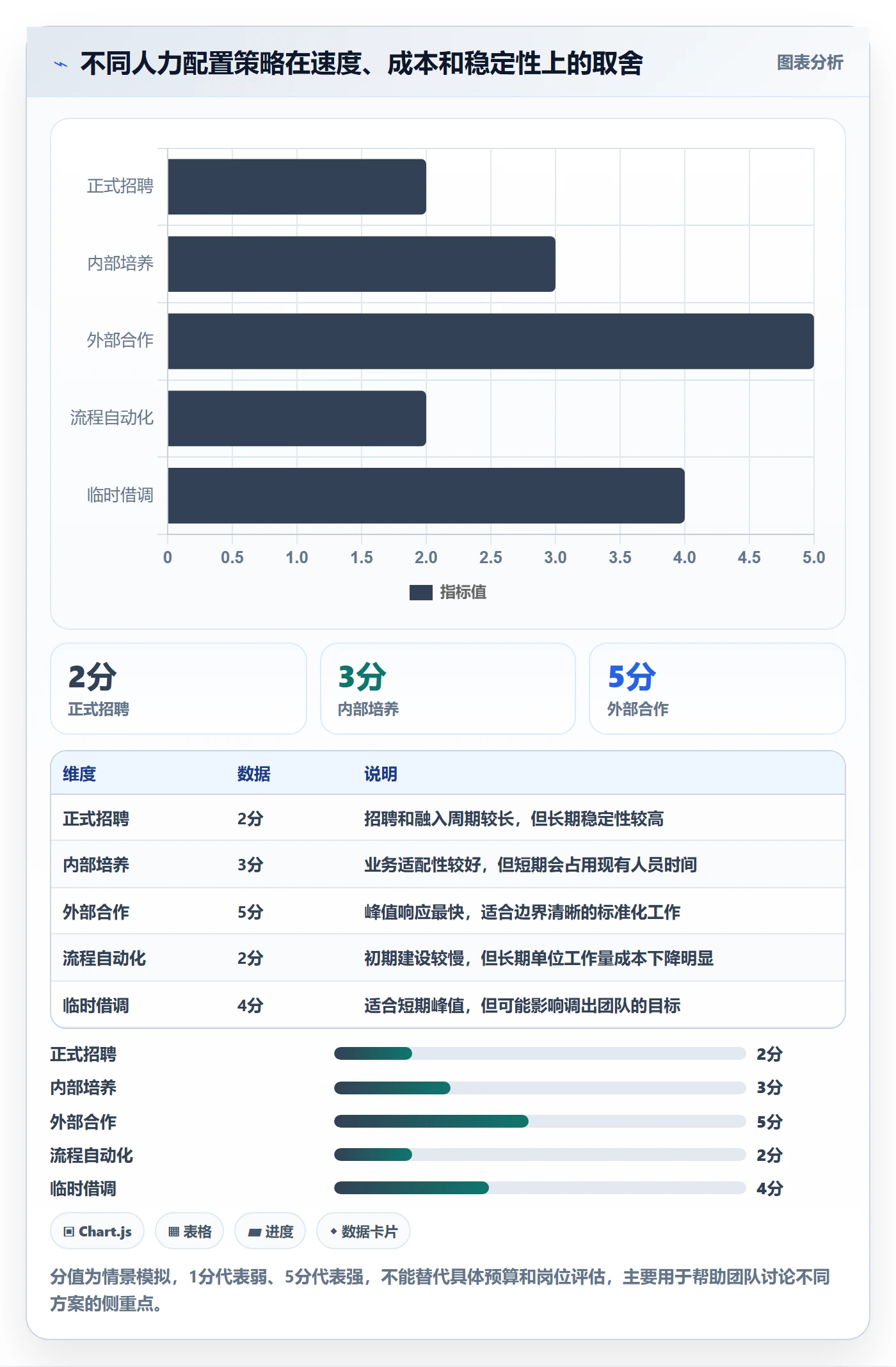The image size is (896, 1367).
Task: Select the 内部培养 bar in the chart
Action: [x=362, y=264]
